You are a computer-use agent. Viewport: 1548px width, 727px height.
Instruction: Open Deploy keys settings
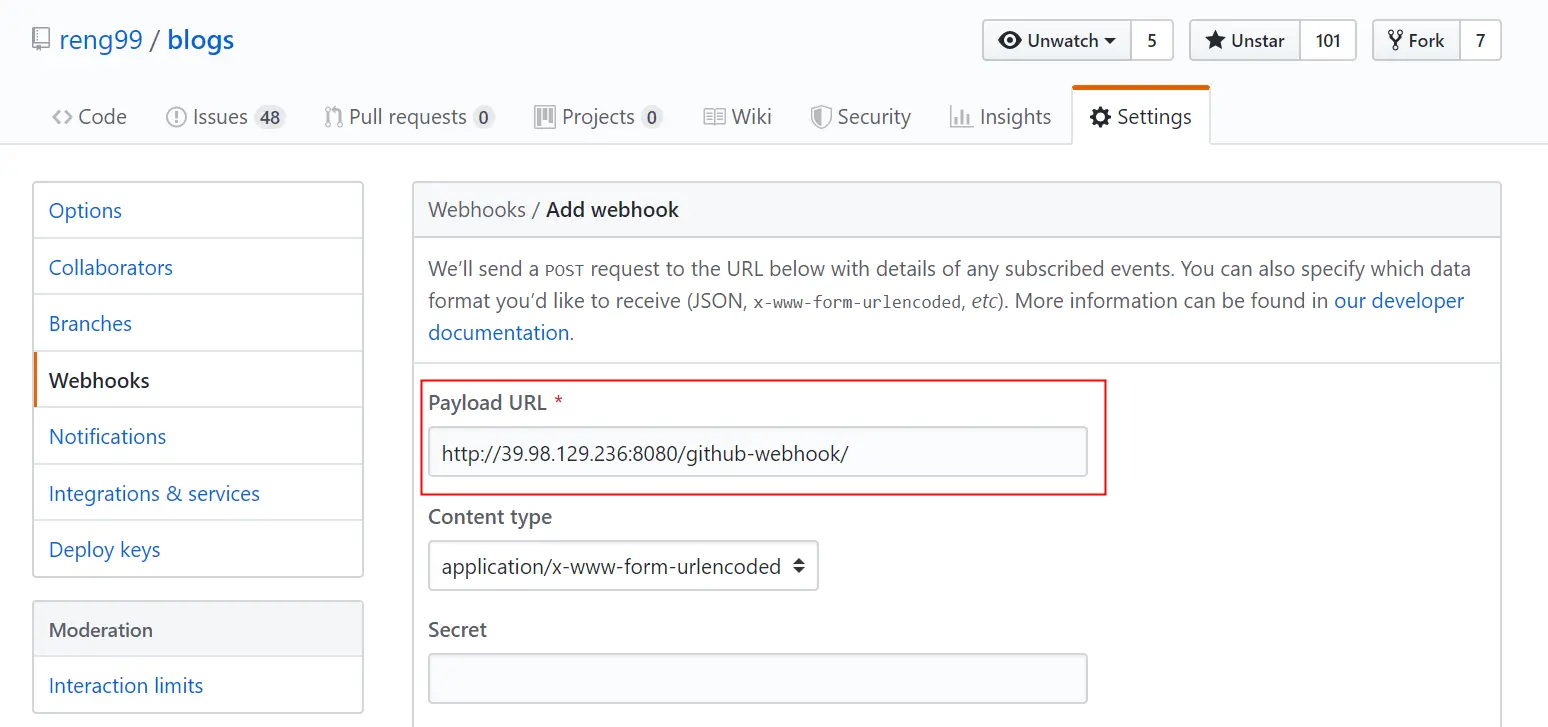point(198,549)
